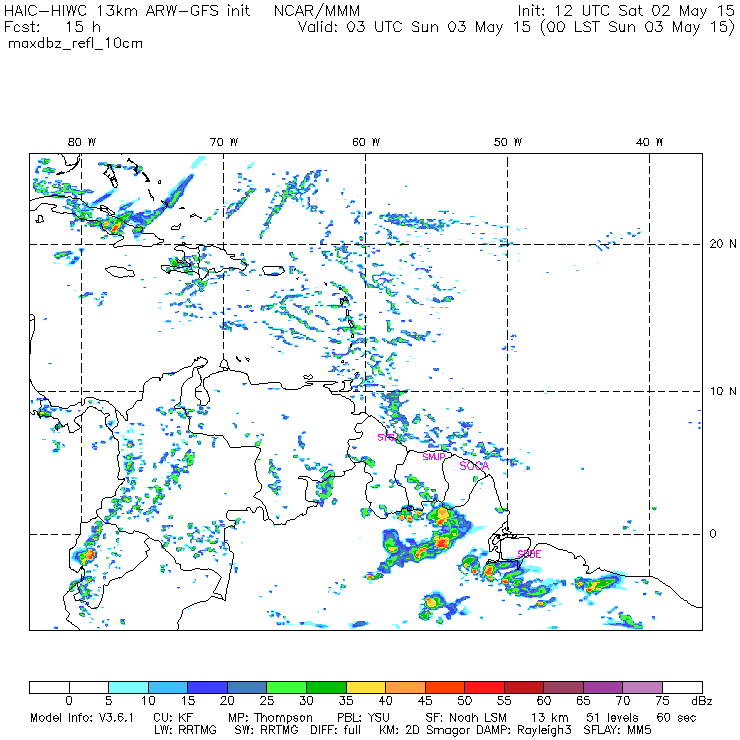Click the light blue 10-15 dBZ swatch
This screenshot has width=740, height=740.
click(168, 687)
